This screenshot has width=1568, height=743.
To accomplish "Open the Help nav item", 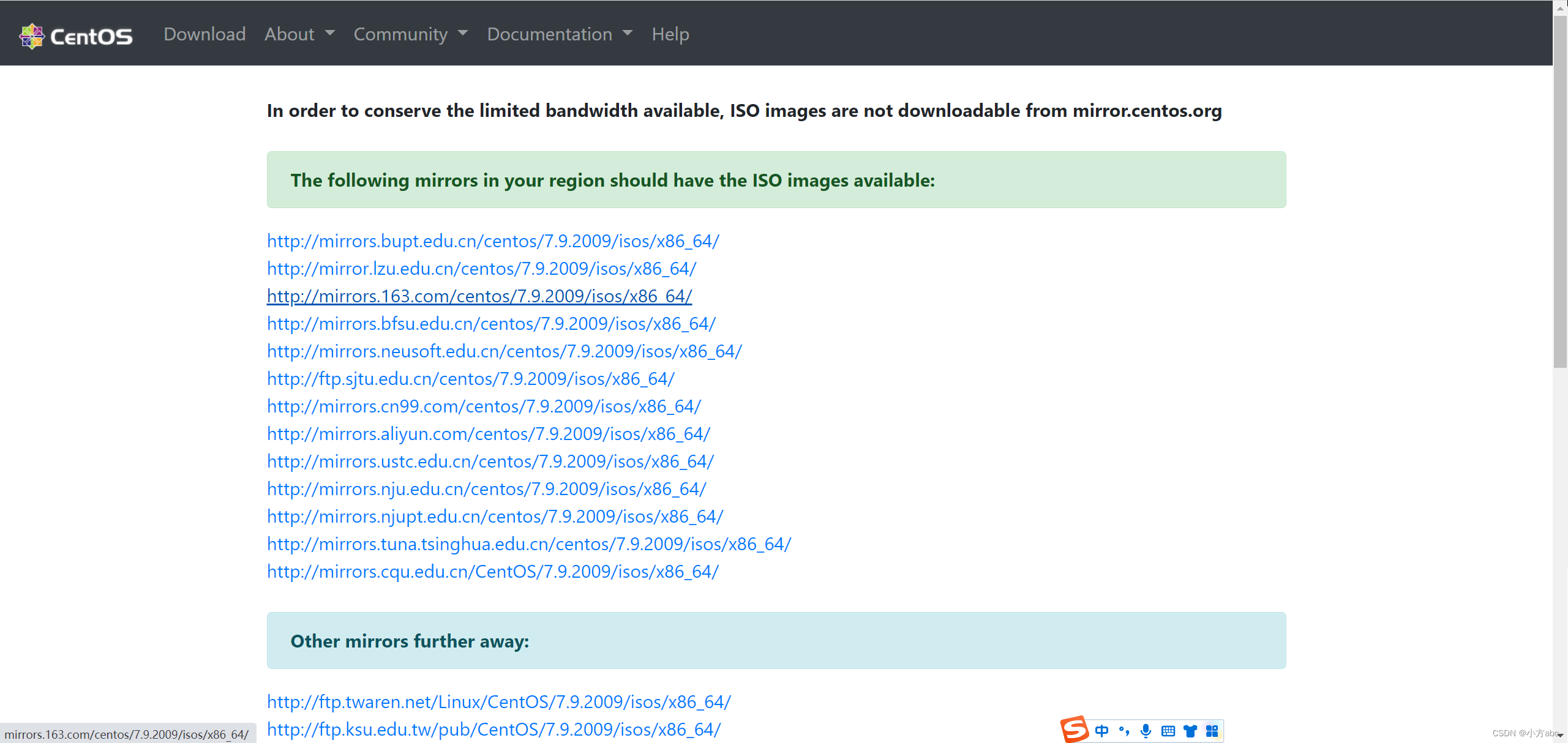I will click(670, 34).
